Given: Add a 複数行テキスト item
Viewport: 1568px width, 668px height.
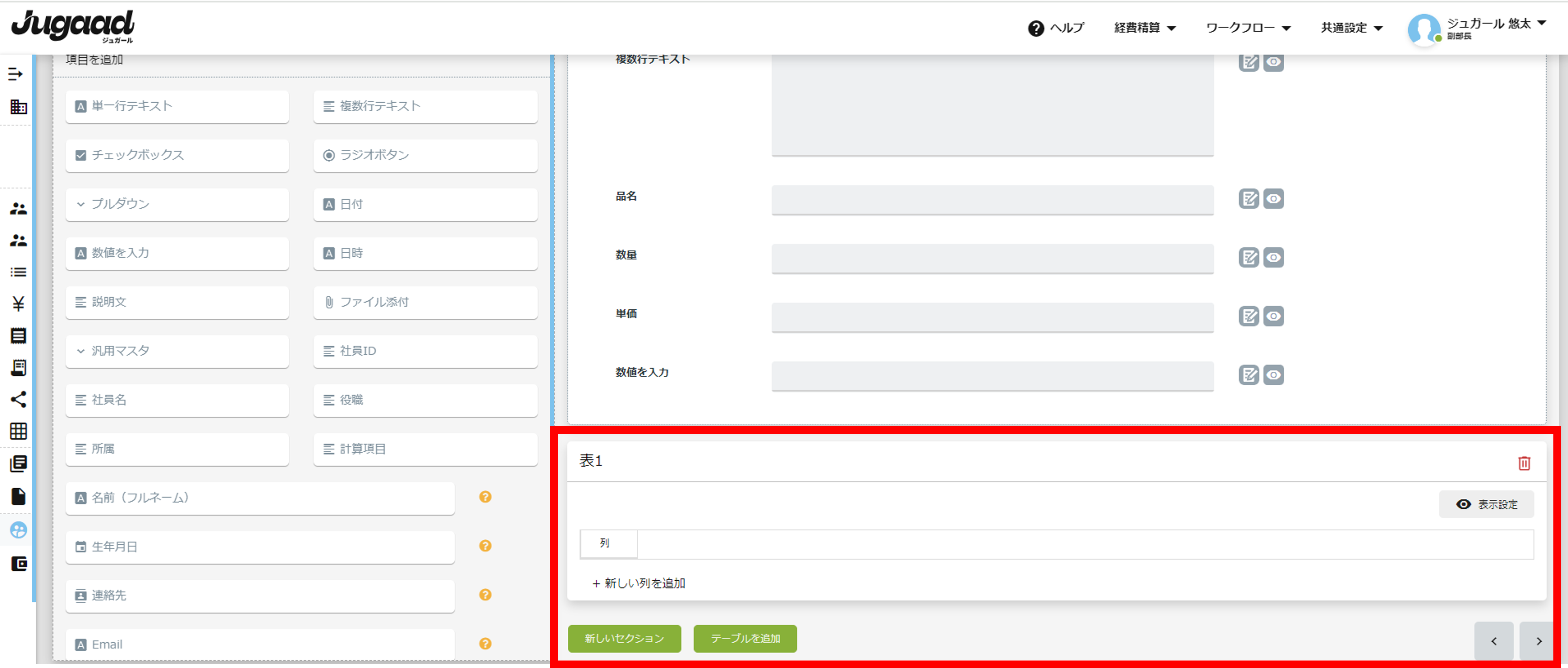Looking at the screenshot, I should point(425,107).
